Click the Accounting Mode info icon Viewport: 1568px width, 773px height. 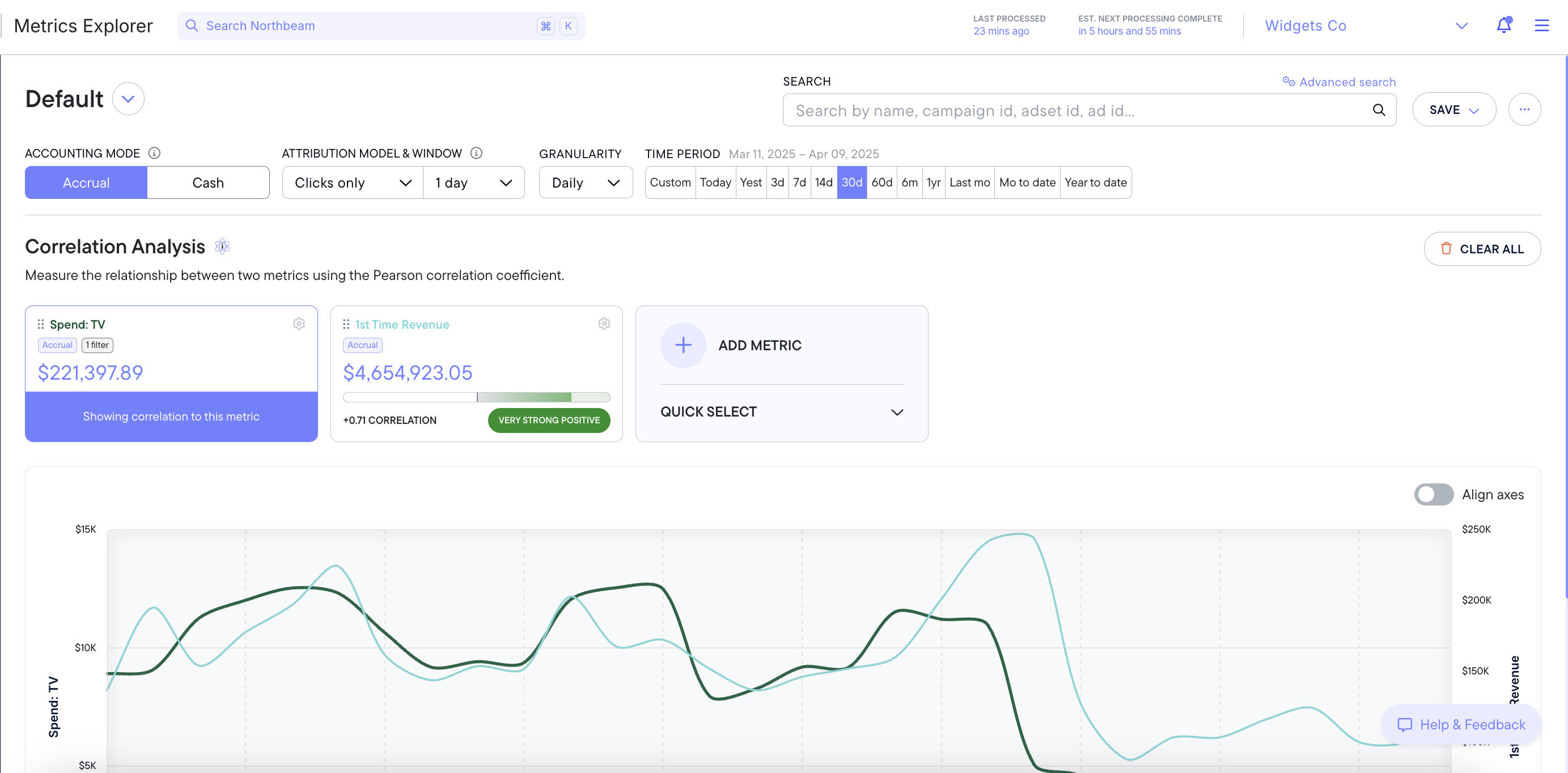coord(155,154)
